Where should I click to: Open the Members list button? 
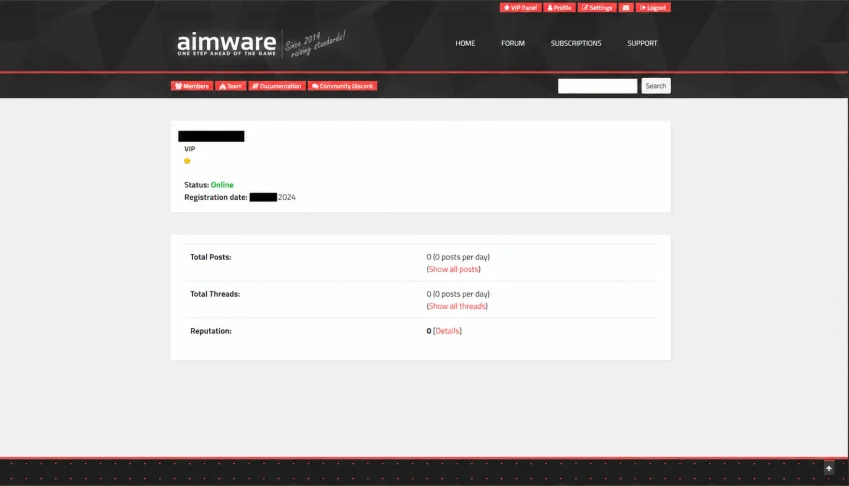(x=192, y=86)
